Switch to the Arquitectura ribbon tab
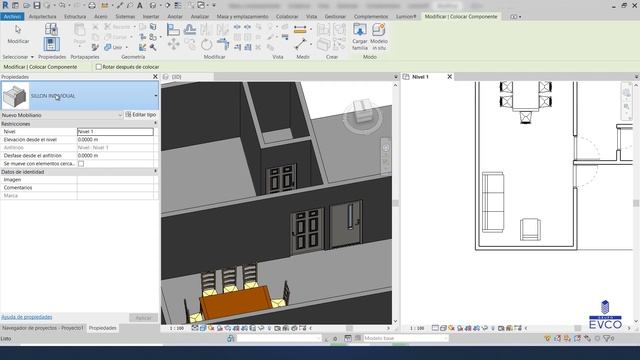 coord(42,16)
